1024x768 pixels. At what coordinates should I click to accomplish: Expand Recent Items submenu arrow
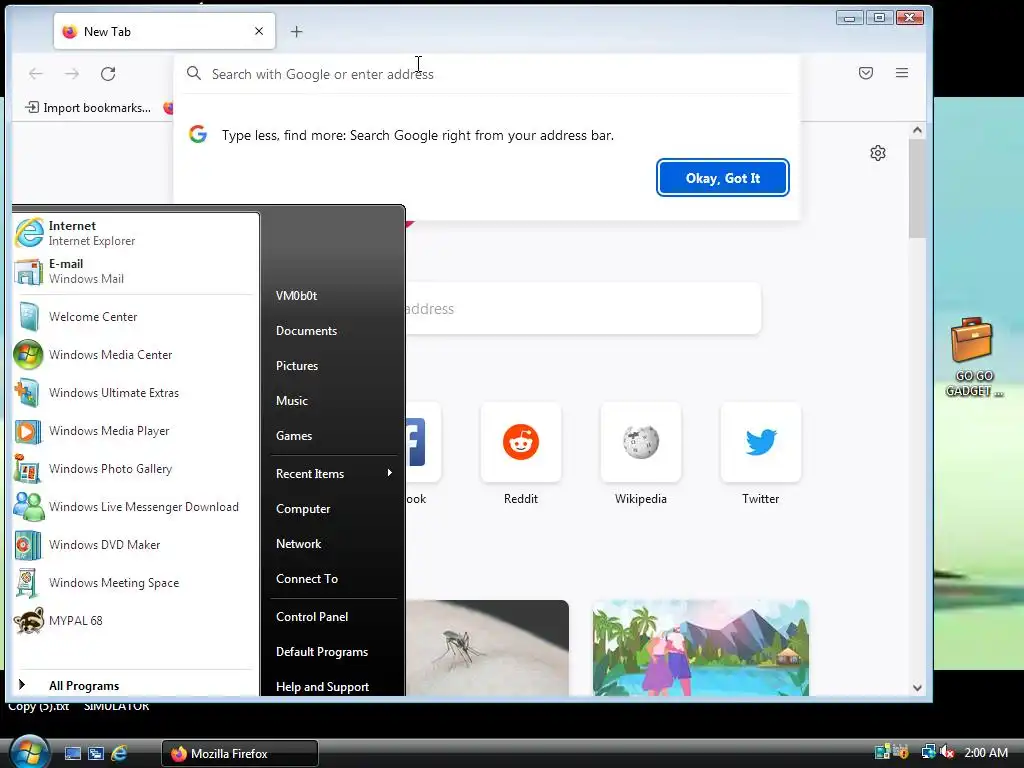click(390, 473)
